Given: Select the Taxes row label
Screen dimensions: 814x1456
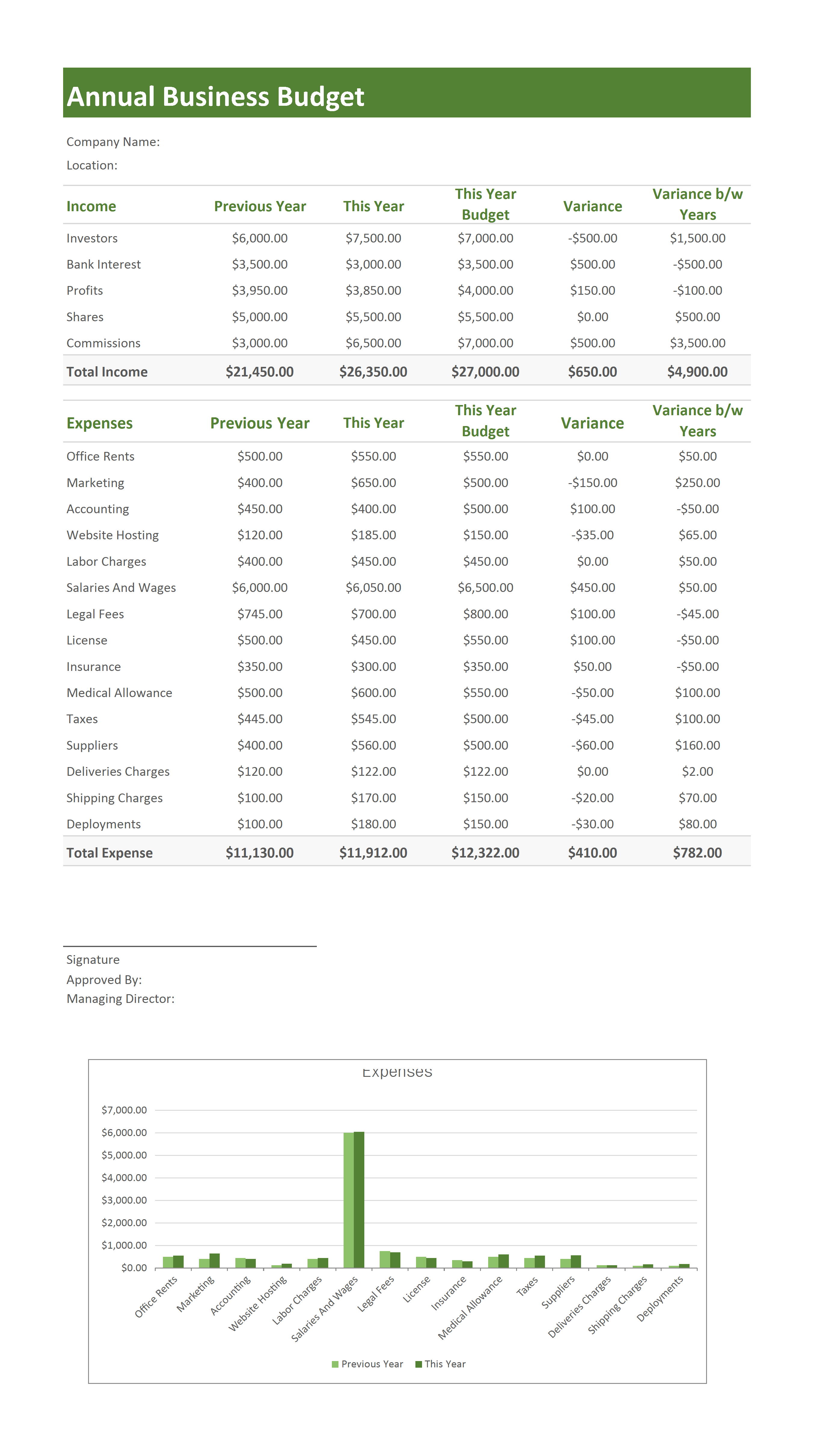Looking at the screenshot, I should (x=82, y=719).
